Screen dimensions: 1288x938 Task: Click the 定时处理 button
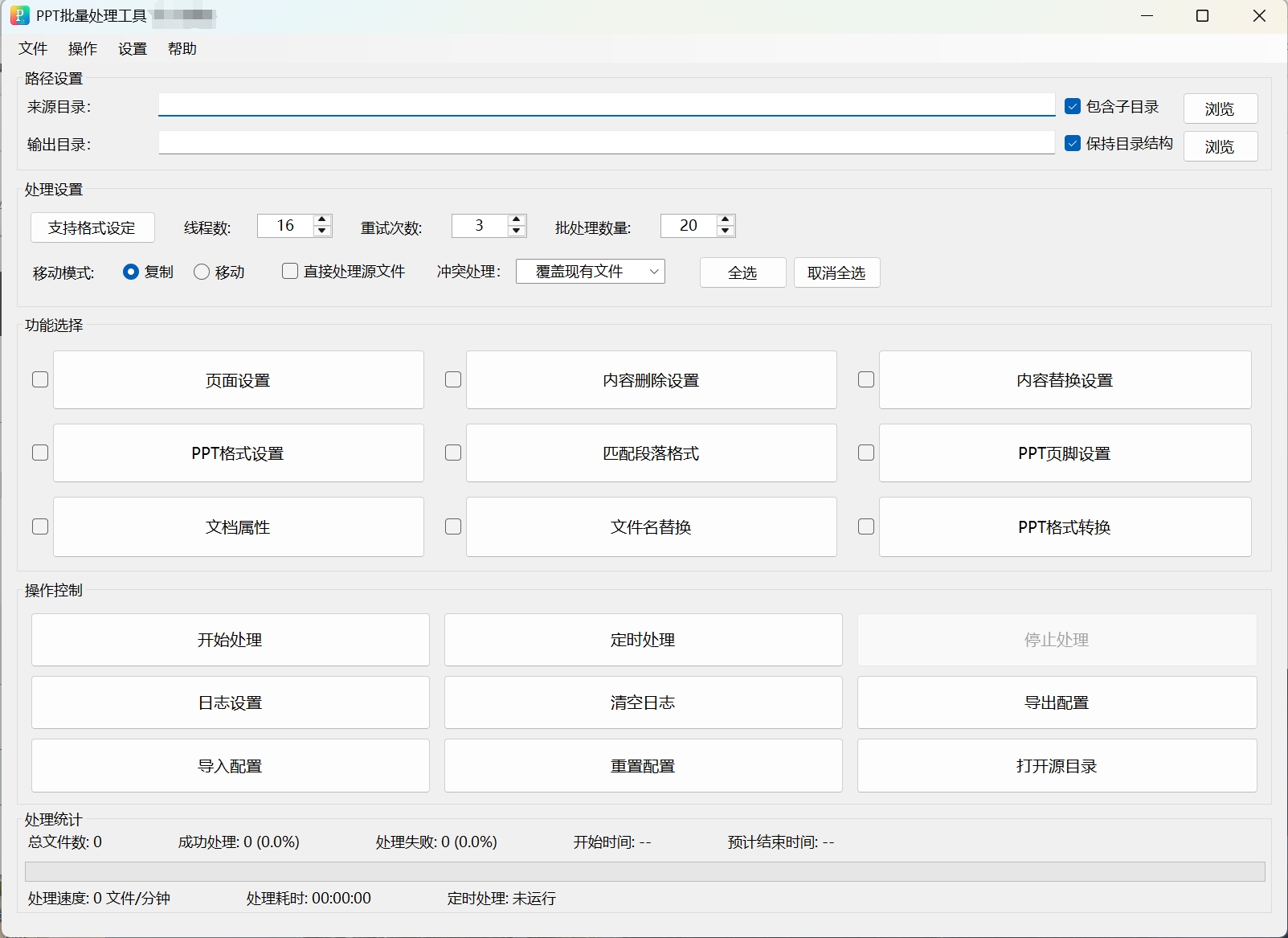[644, 640]
